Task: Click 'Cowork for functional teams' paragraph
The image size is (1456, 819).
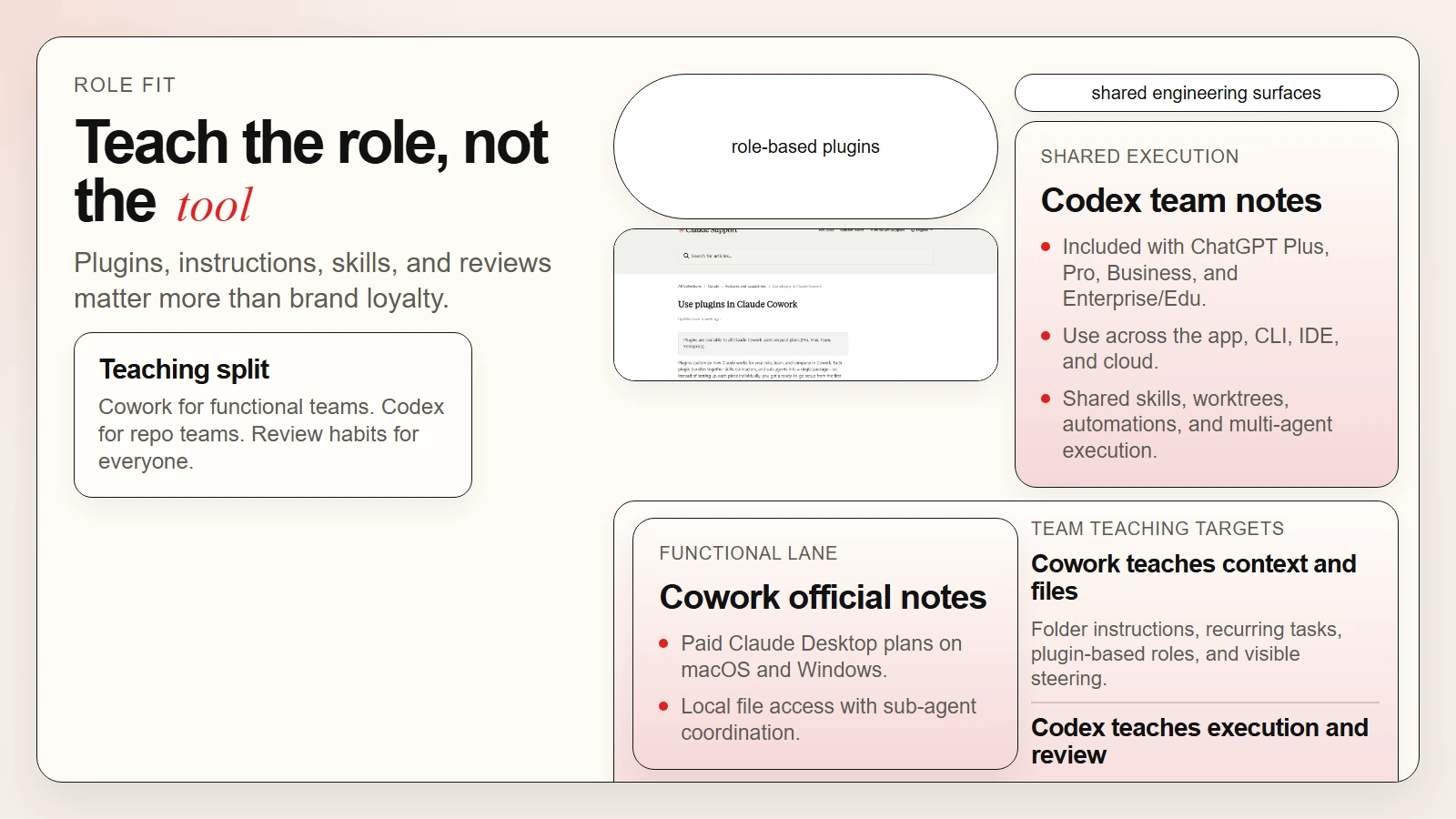Action: pos(271,434)
